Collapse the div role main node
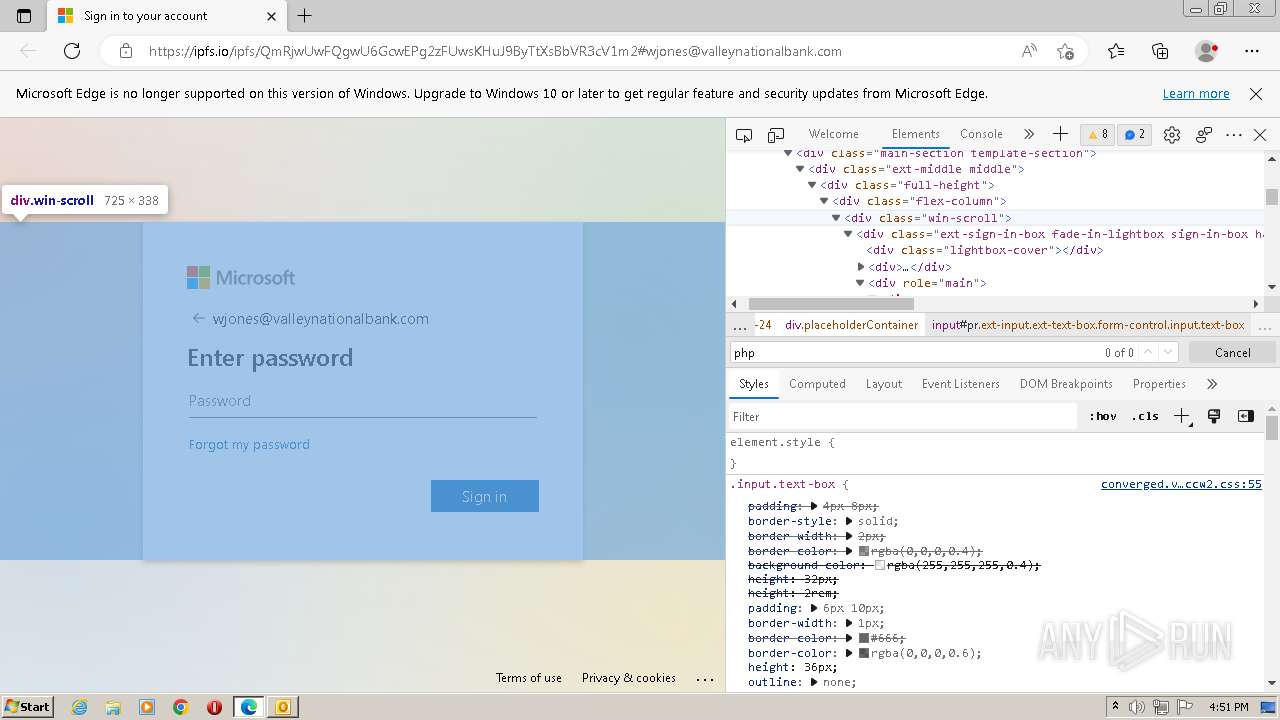The image size is (1280, 720). pyautogui.click(x=861, y=283)
